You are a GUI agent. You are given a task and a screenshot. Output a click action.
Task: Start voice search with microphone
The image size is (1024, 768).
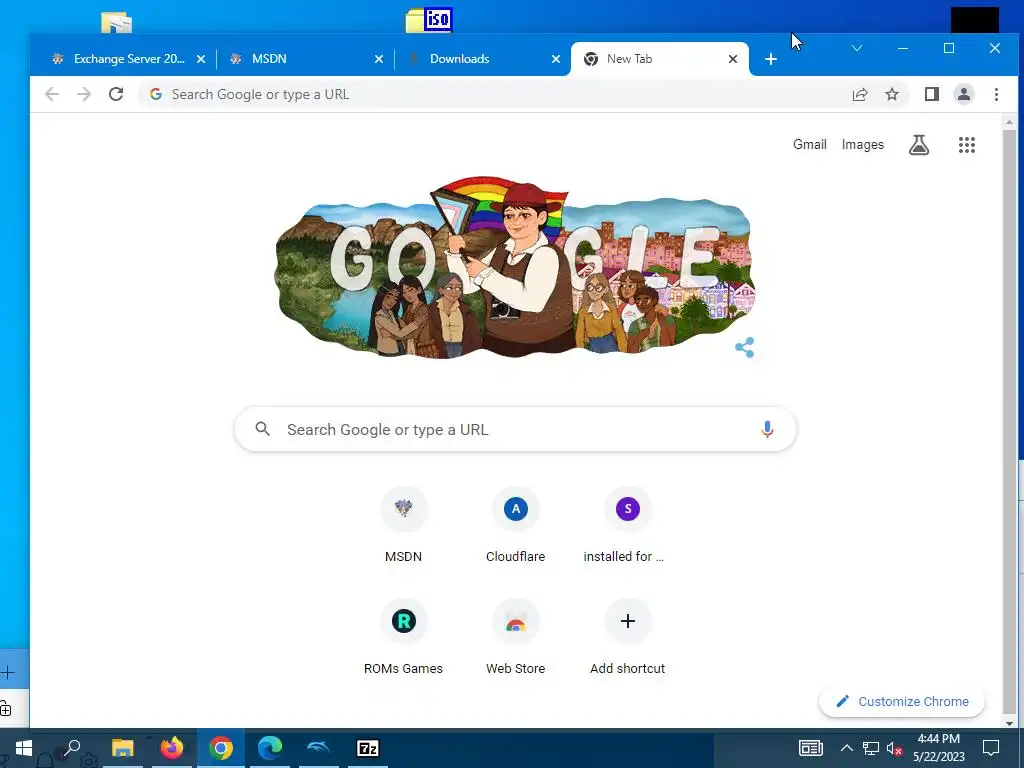pos(767,429)
